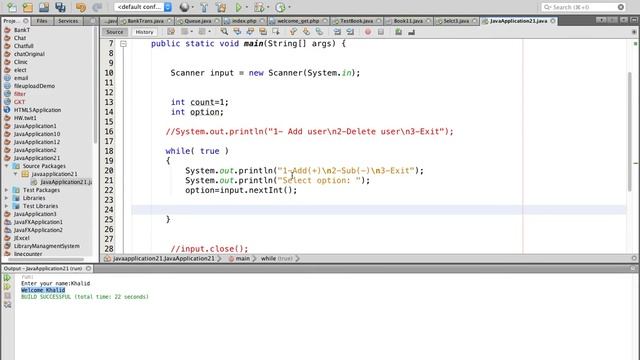This screenshot has width=640, height=360.
Task: Click the Find Next Occurrence editor icon
Action: click(x=250, y=32)
